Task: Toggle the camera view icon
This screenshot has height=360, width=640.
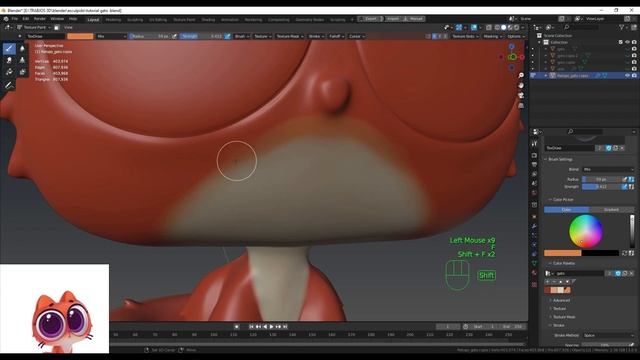Action: coord(521,95)
